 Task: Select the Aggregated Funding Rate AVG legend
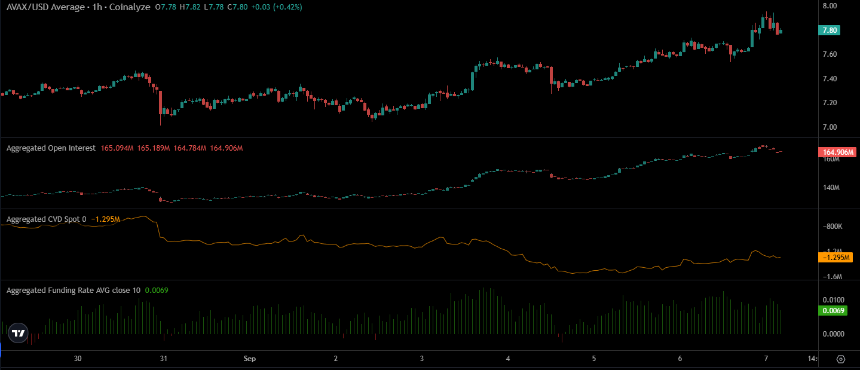click(x=73, y=290)
